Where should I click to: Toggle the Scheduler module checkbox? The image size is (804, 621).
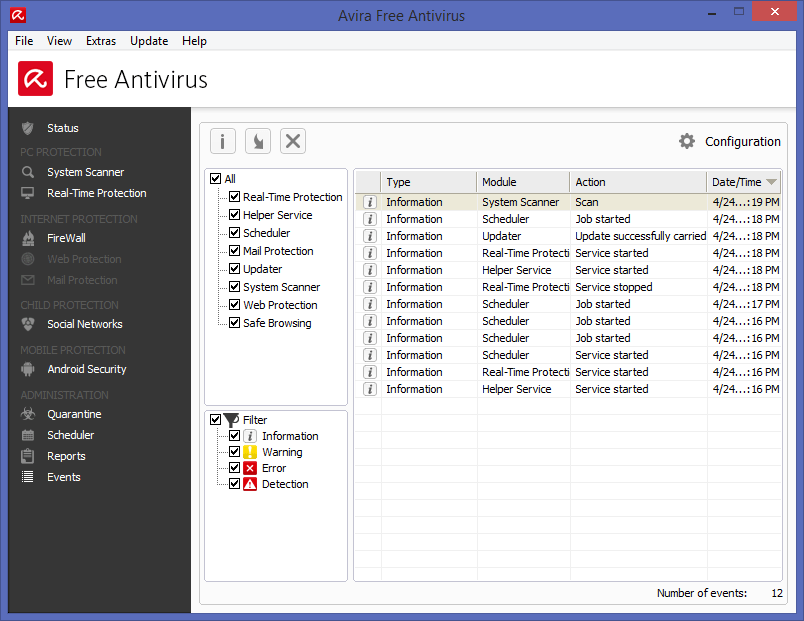pyautogui.click(x=234, y=233)
